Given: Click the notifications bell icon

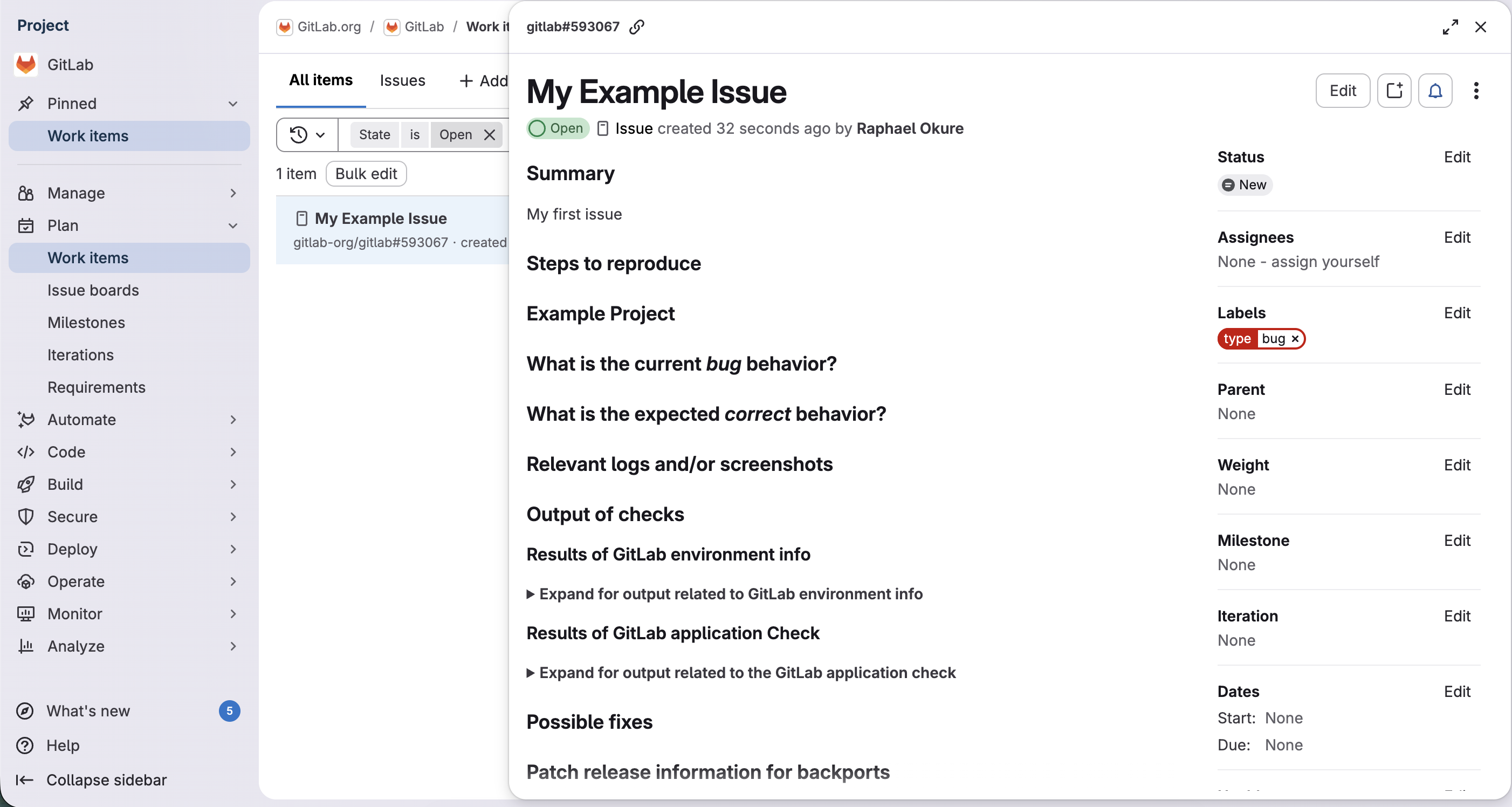Looking at the screenshot, I should point(1434,91).
